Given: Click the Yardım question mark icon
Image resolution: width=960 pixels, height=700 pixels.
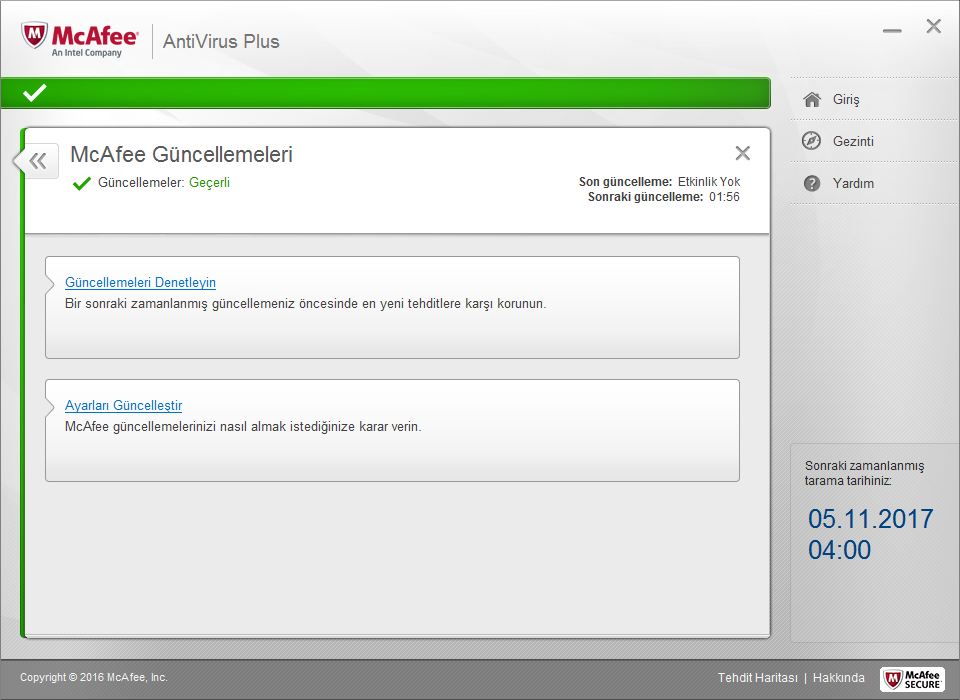Looking at the screenshot, I should [x=812, y=183].
